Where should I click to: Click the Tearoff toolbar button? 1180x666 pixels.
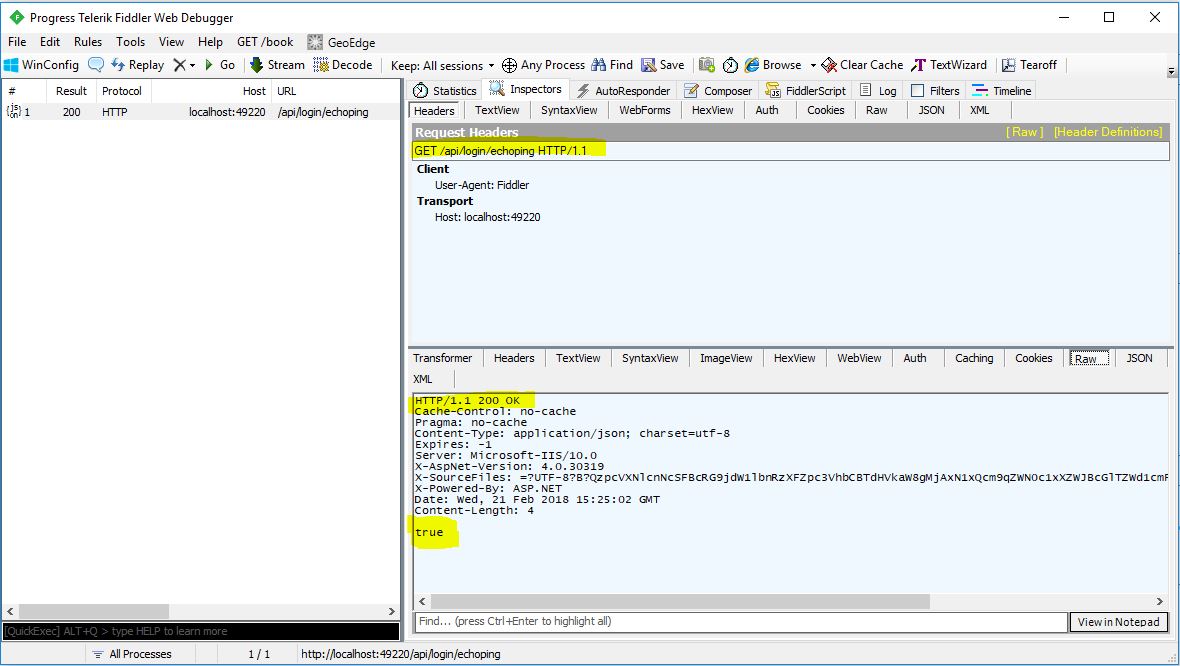[1029, 65]
